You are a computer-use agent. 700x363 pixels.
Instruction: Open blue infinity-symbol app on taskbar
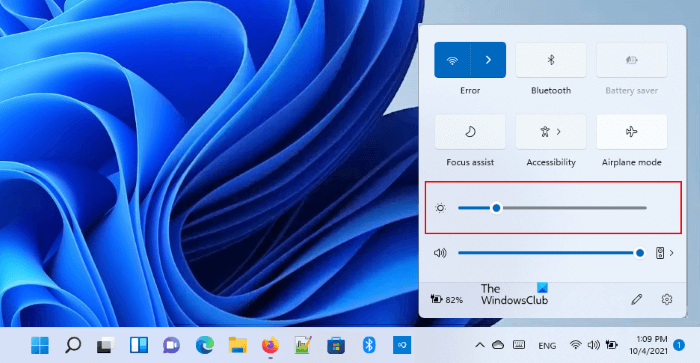402,345
